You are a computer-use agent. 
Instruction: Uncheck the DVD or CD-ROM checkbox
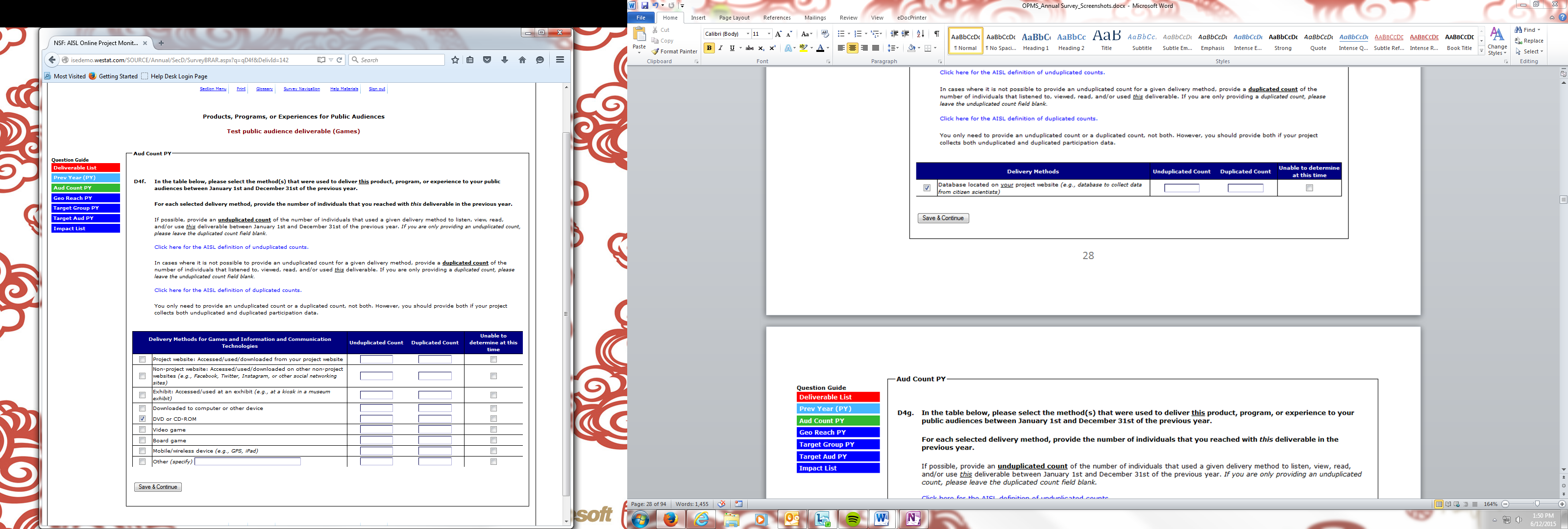[143, 419]
